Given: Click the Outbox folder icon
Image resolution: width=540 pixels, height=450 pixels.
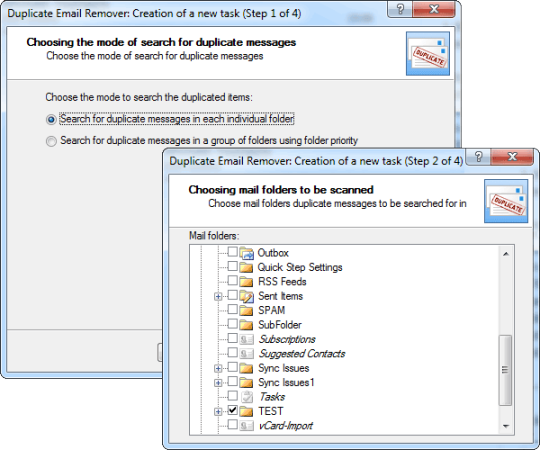Looking at the screenshot, I should point(247,253).
